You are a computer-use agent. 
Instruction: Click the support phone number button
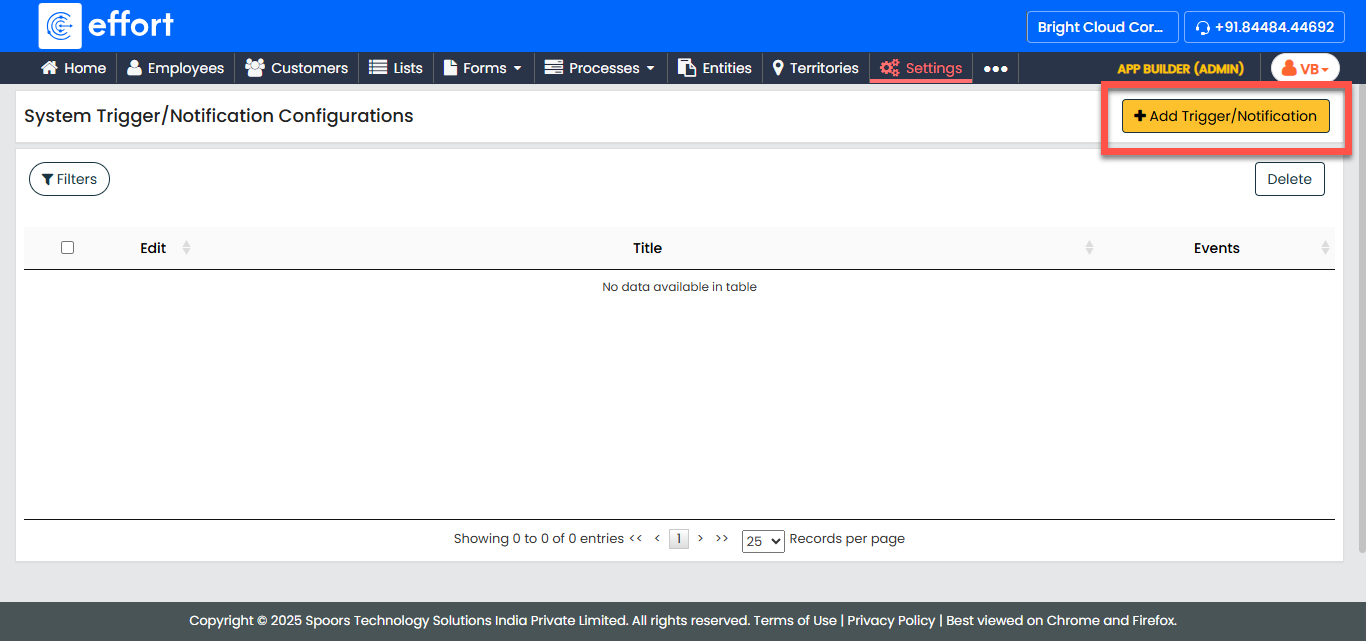(x=1264, y=27)
